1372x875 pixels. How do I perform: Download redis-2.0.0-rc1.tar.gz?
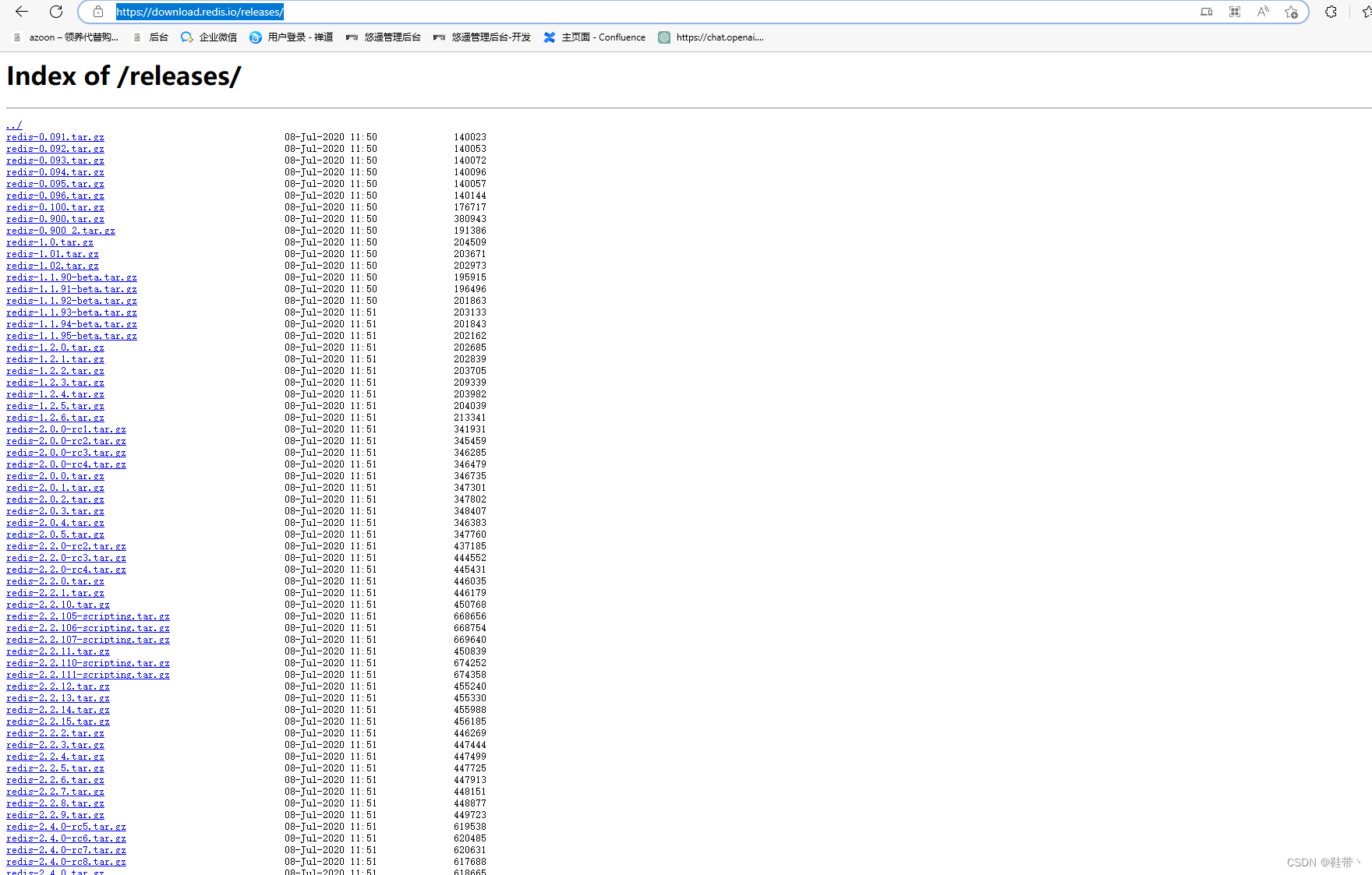pos(65,429)
